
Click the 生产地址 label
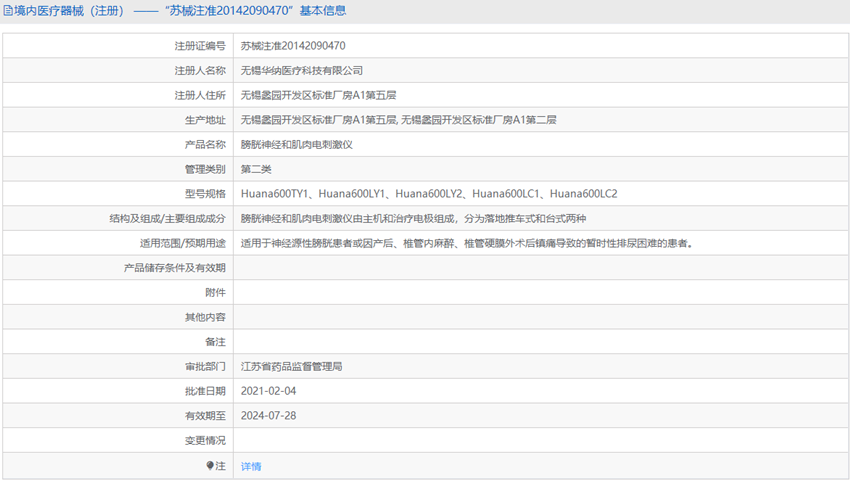(x=205, y=120)
